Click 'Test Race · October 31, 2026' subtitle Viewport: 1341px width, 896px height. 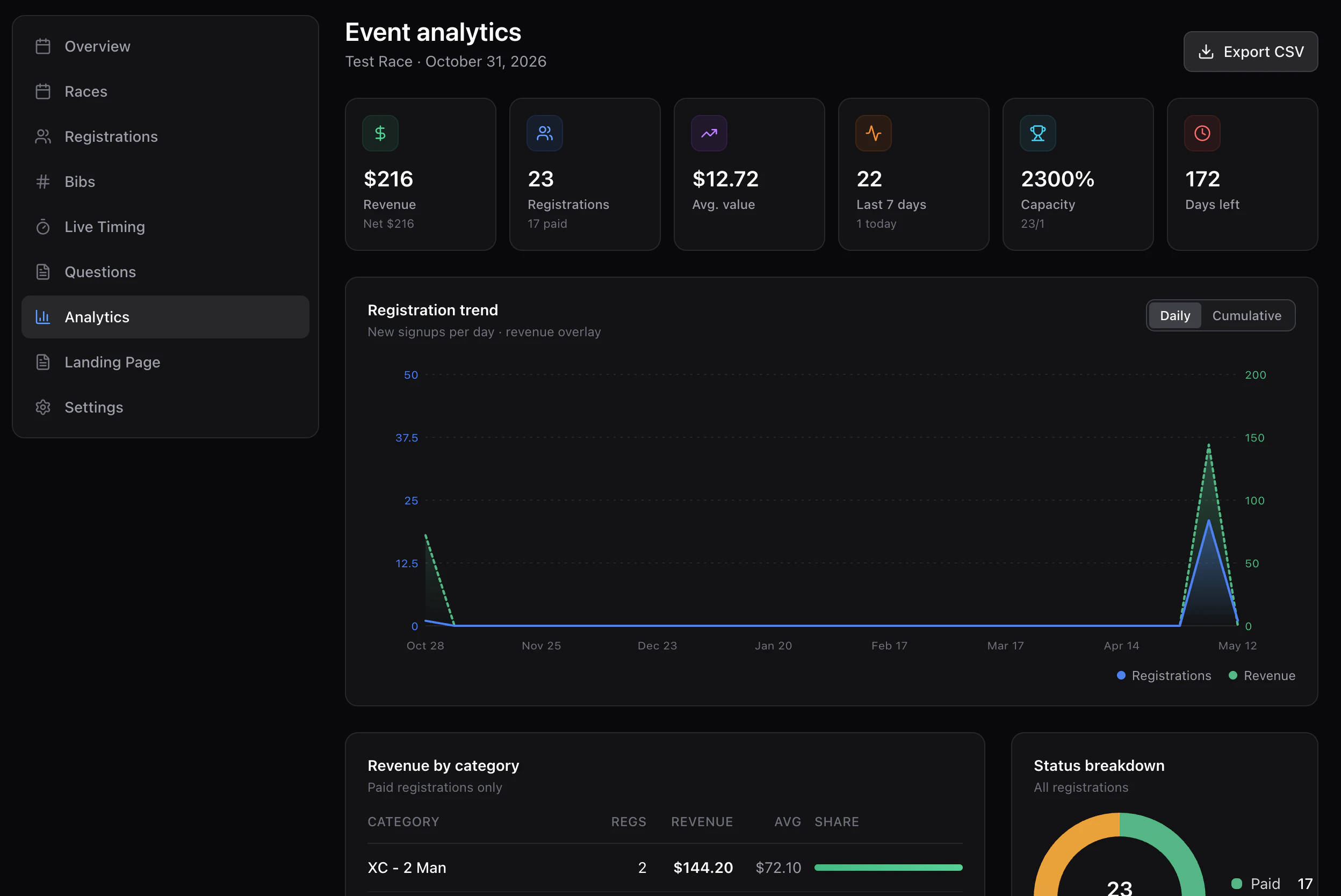[446, 61]
